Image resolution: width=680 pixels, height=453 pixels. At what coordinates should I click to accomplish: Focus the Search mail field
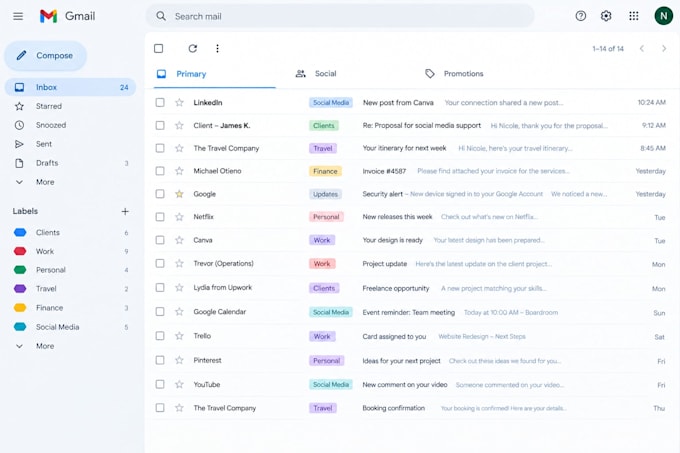click(340, 16)
